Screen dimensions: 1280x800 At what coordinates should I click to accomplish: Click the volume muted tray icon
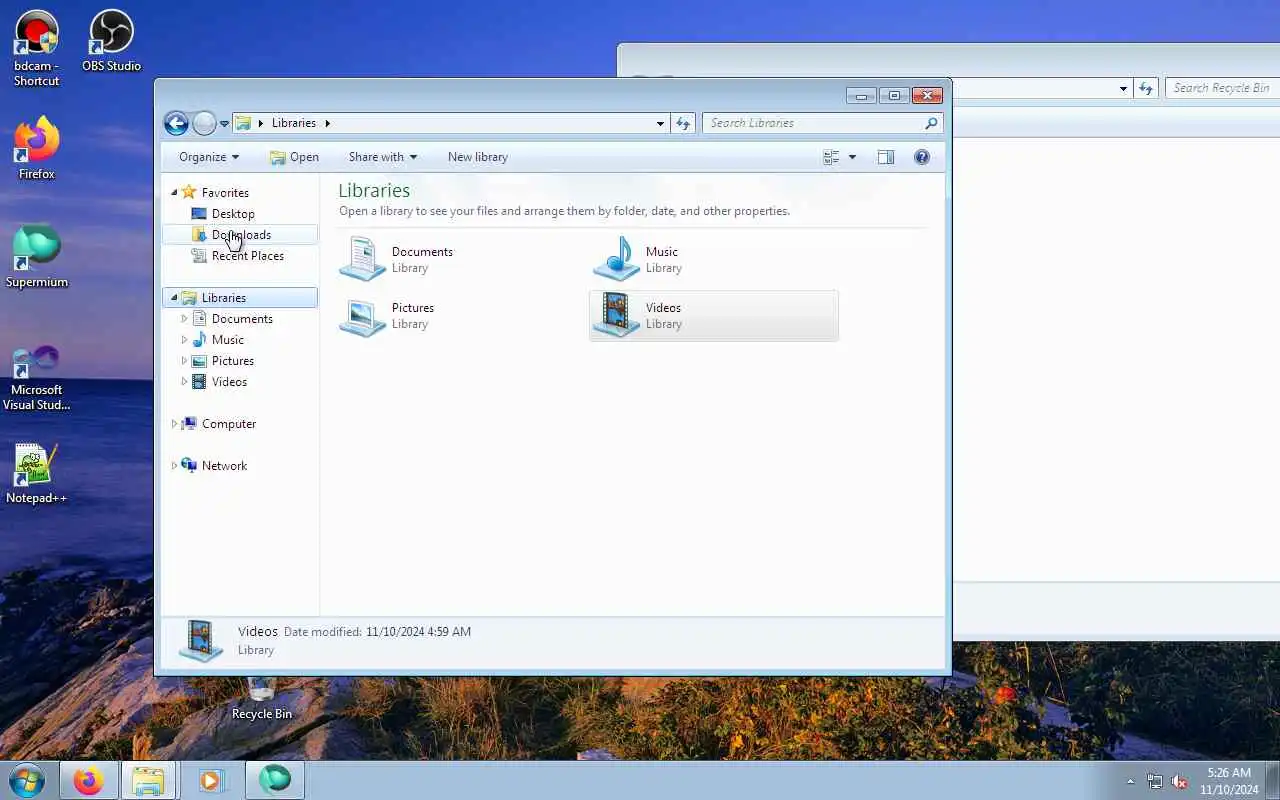[x=1180, y=781]
